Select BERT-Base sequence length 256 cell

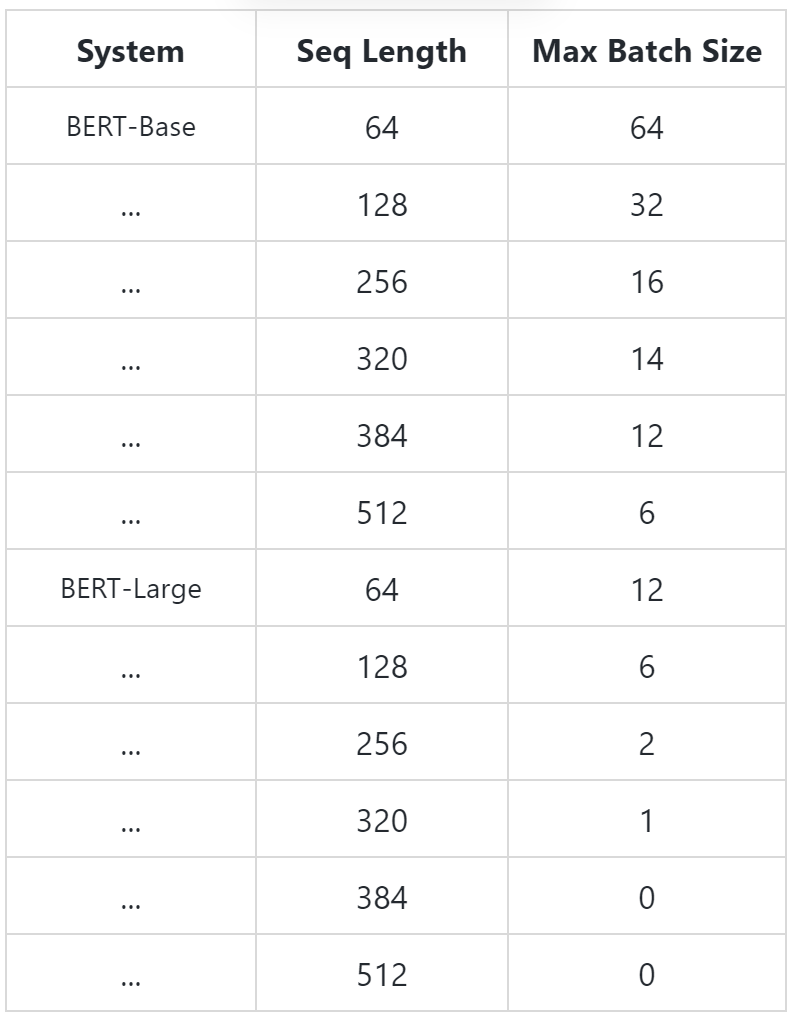pyautogui.click(x=382, y=281)
